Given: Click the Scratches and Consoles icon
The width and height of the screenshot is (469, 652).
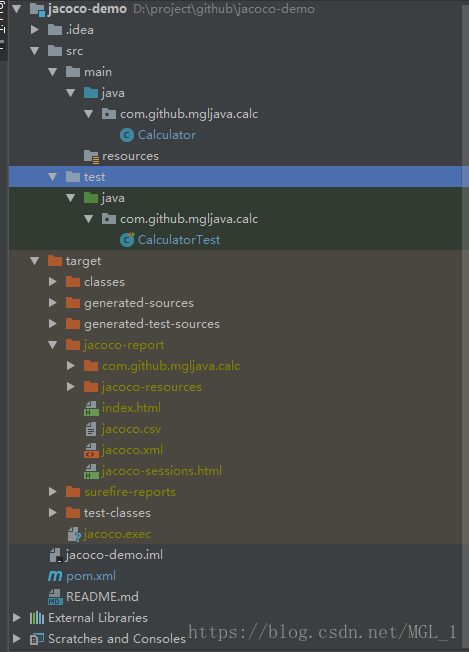Looking at the screenshot, I should coord(37,639).
